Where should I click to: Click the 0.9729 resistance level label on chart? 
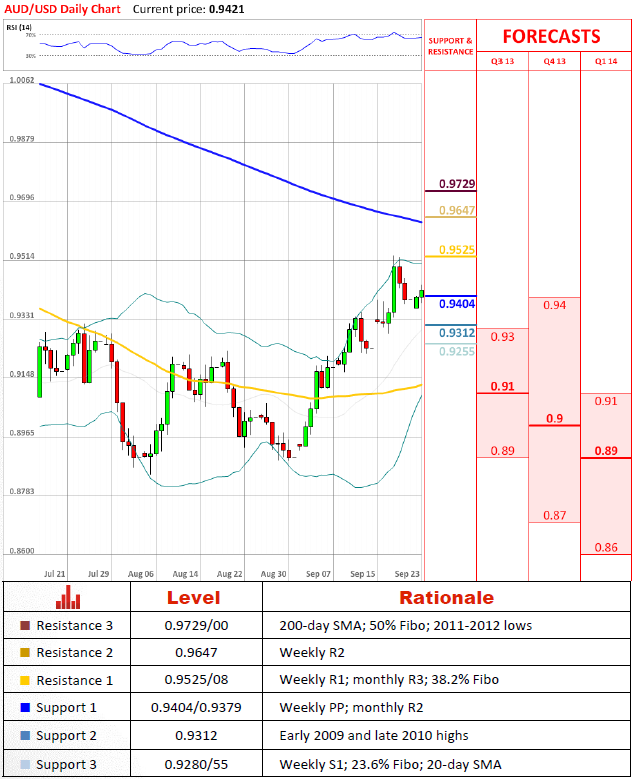pyautogui.click(x=456, y=184)
